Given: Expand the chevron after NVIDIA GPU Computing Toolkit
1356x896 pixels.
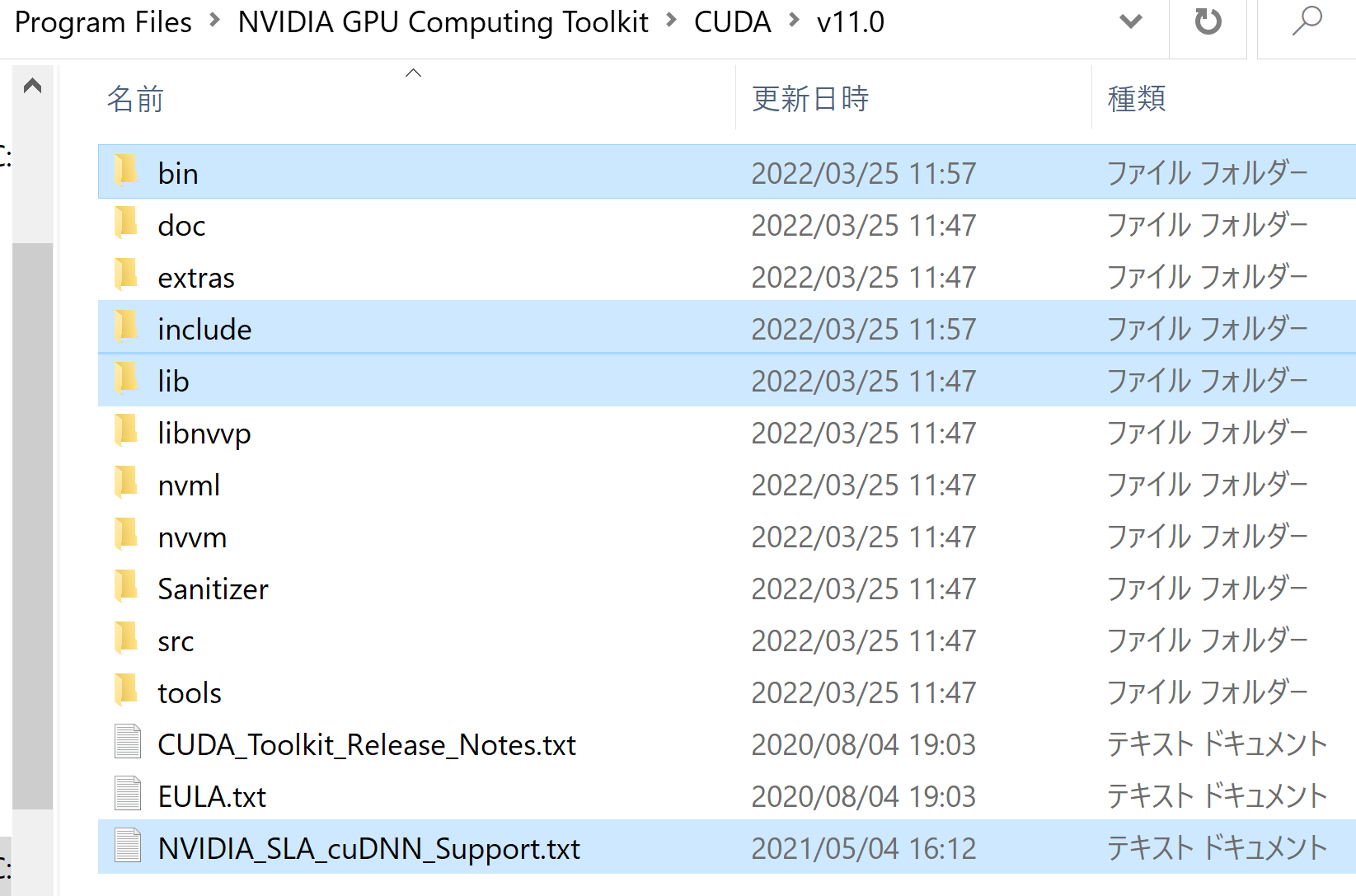Looking at the screenshot, I should click(x=672, y=21).
